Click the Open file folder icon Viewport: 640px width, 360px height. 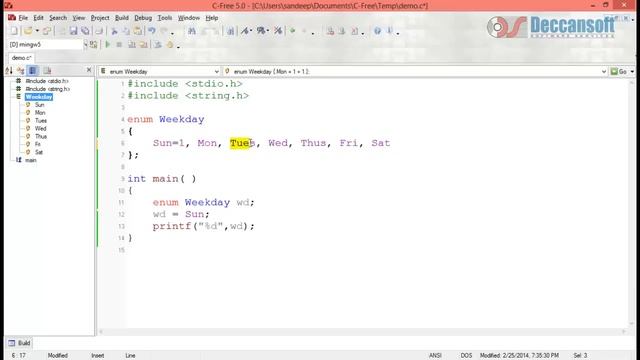pos(28,31)
